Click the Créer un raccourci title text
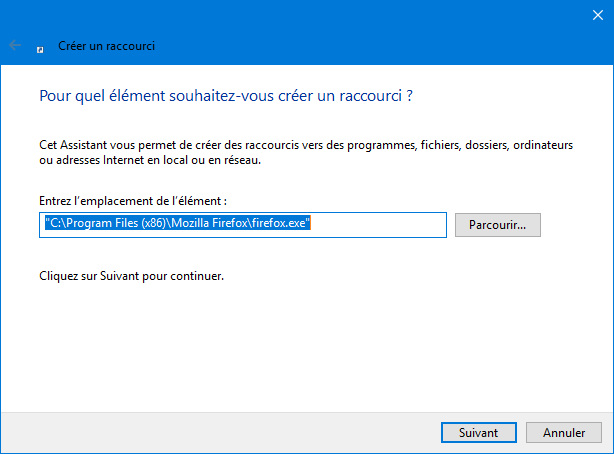 (x=107, y=46)
